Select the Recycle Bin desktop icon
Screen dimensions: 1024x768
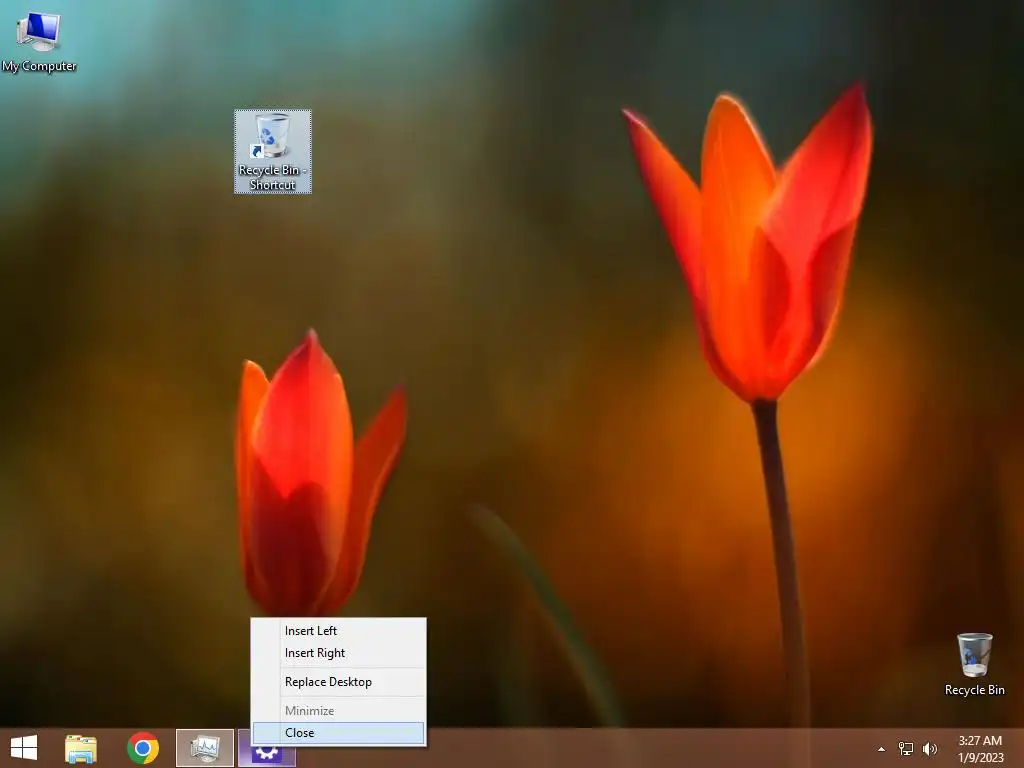(x=974, y=664)
